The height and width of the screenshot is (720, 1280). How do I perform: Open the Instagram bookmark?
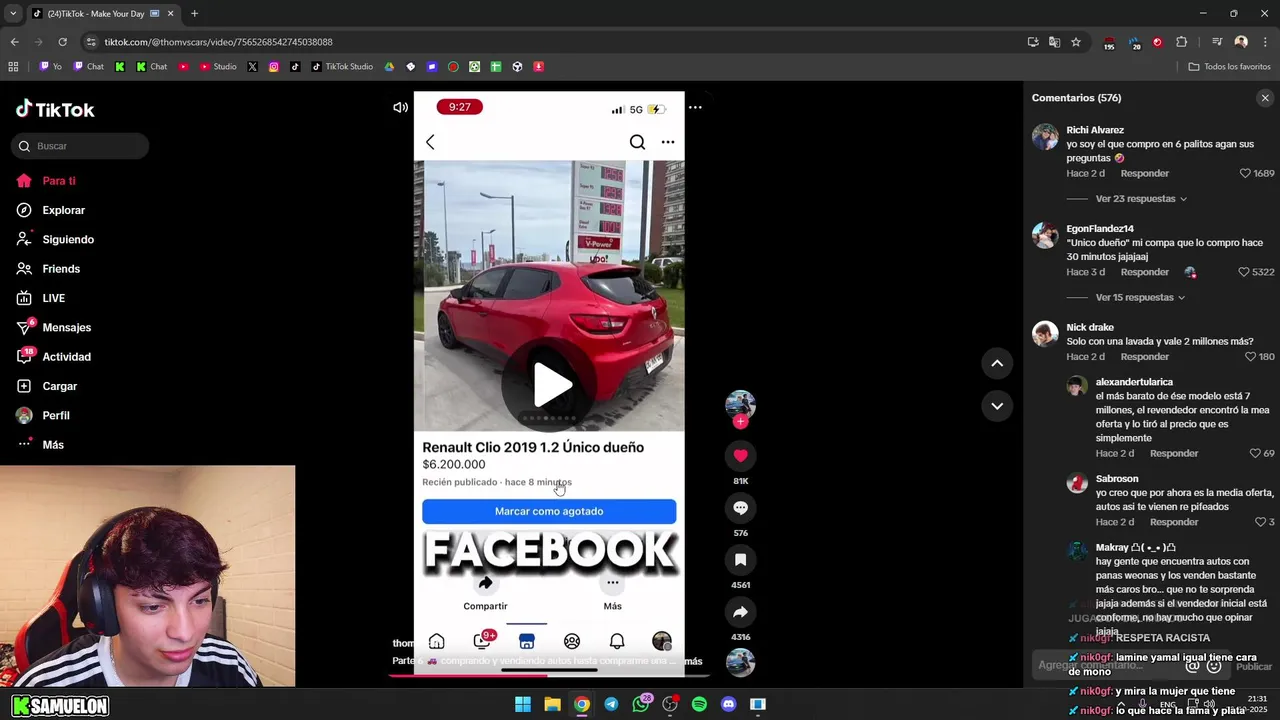pyautogui.click(x=274, y=67)
